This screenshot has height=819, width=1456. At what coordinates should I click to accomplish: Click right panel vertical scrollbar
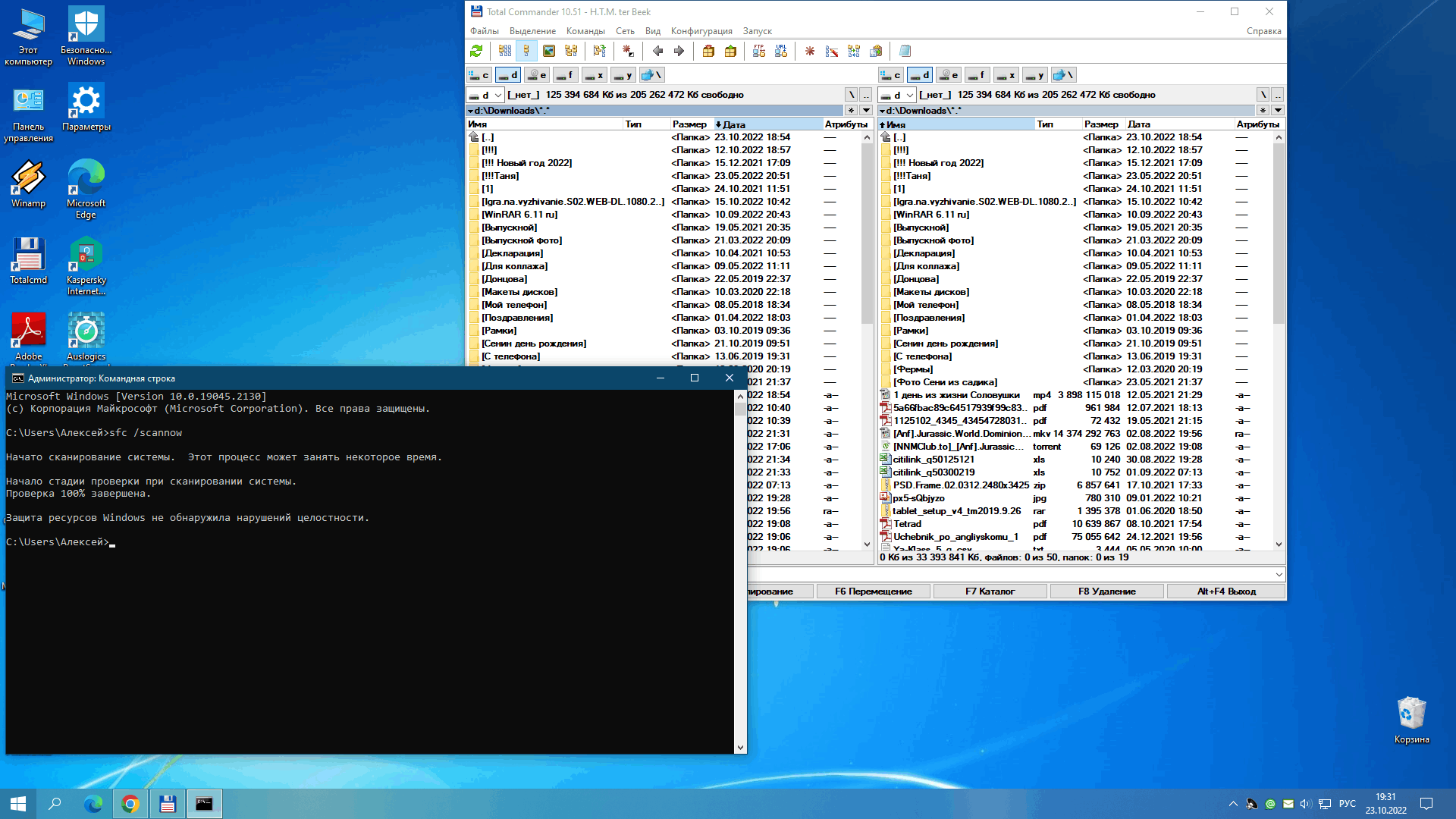click(1279, 341)
